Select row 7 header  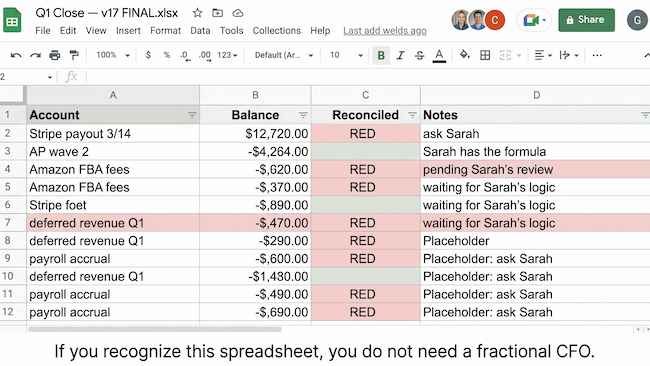coord(13,223)
